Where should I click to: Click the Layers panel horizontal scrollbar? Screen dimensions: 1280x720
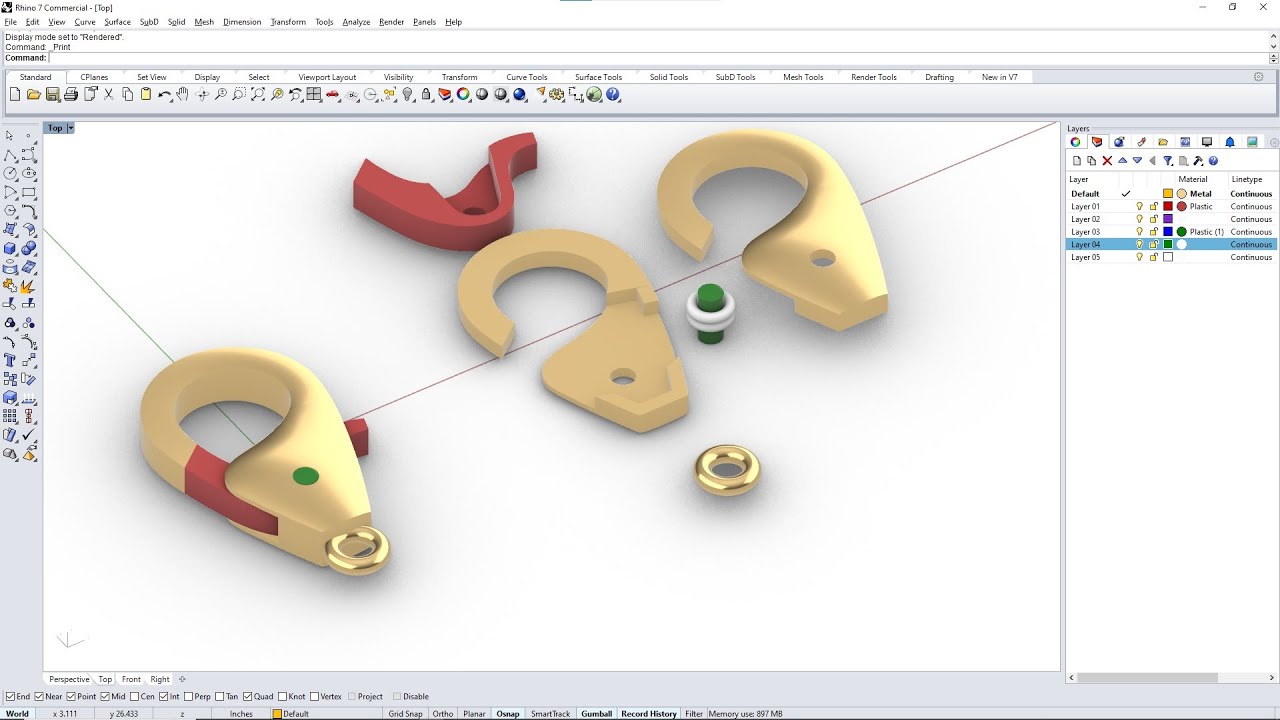(1147, 677)
